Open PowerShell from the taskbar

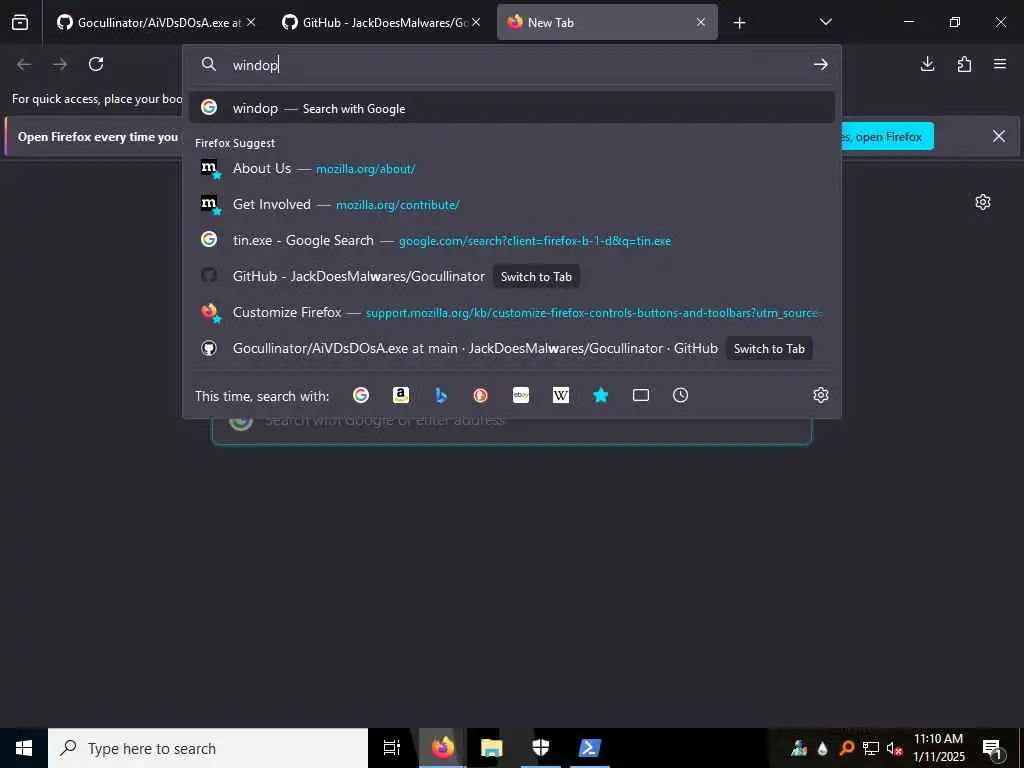pos(590,748)
